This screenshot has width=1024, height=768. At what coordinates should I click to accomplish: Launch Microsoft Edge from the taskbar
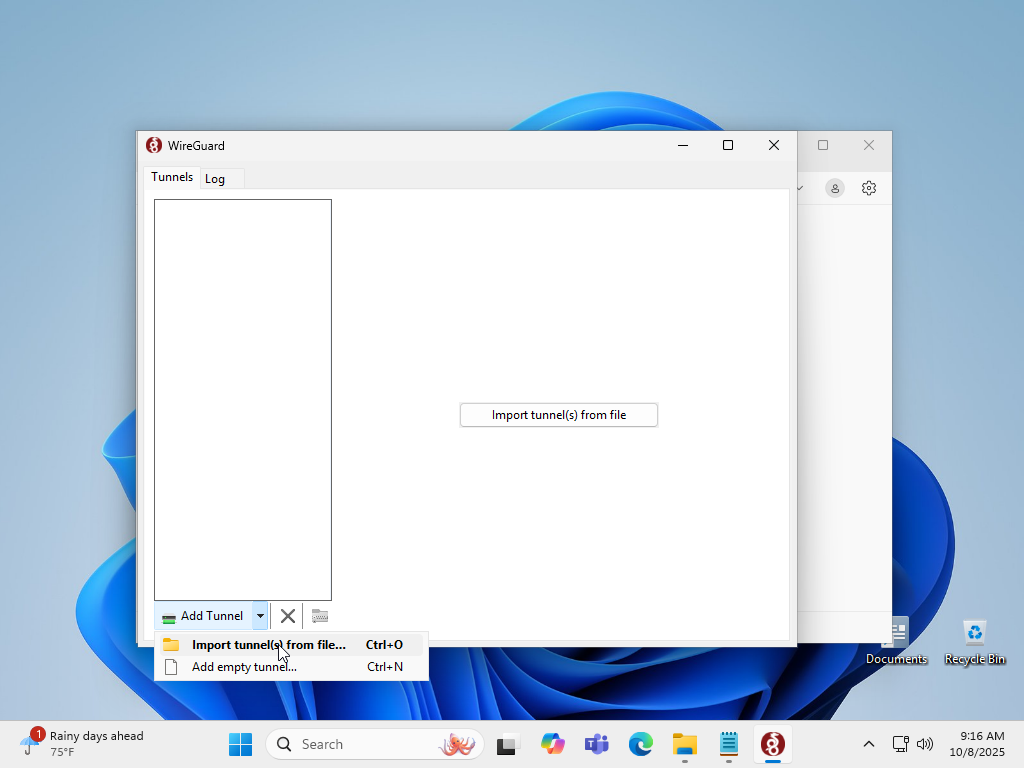tap(641, 744)
